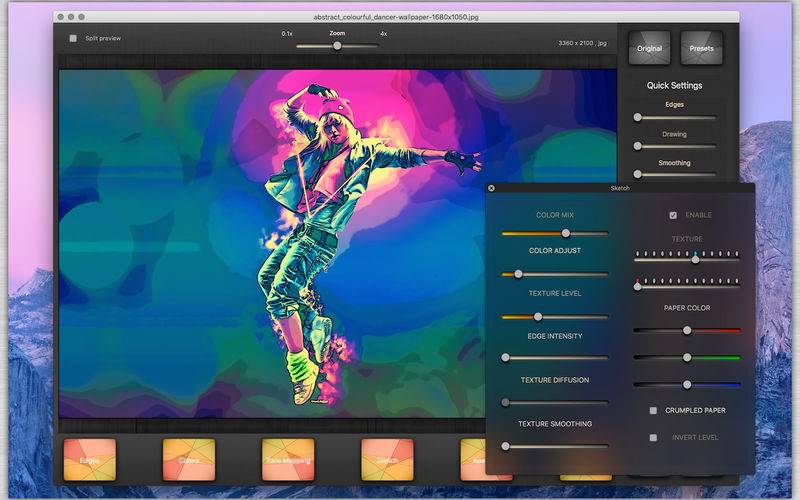Click the Texture Level slider
The image size is (800, 500).
coord(555,317)
